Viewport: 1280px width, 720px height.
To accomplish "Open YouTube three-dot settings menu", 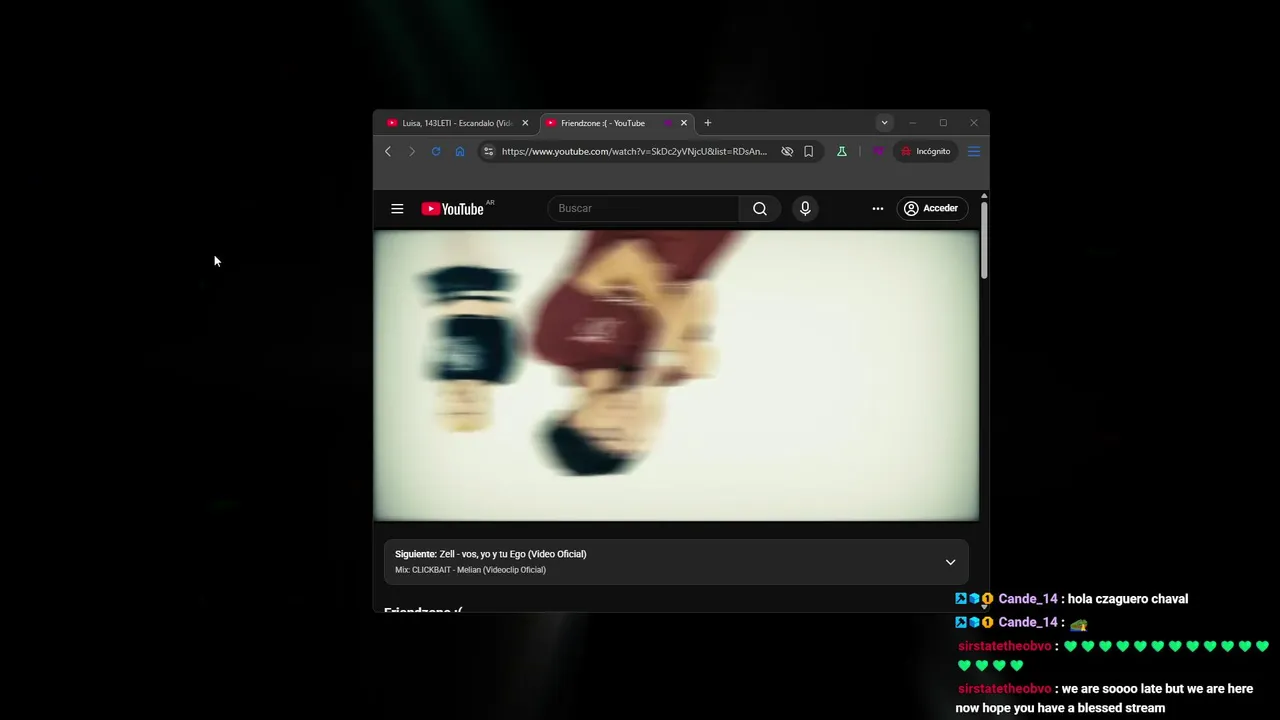I will tap(878, 208).
